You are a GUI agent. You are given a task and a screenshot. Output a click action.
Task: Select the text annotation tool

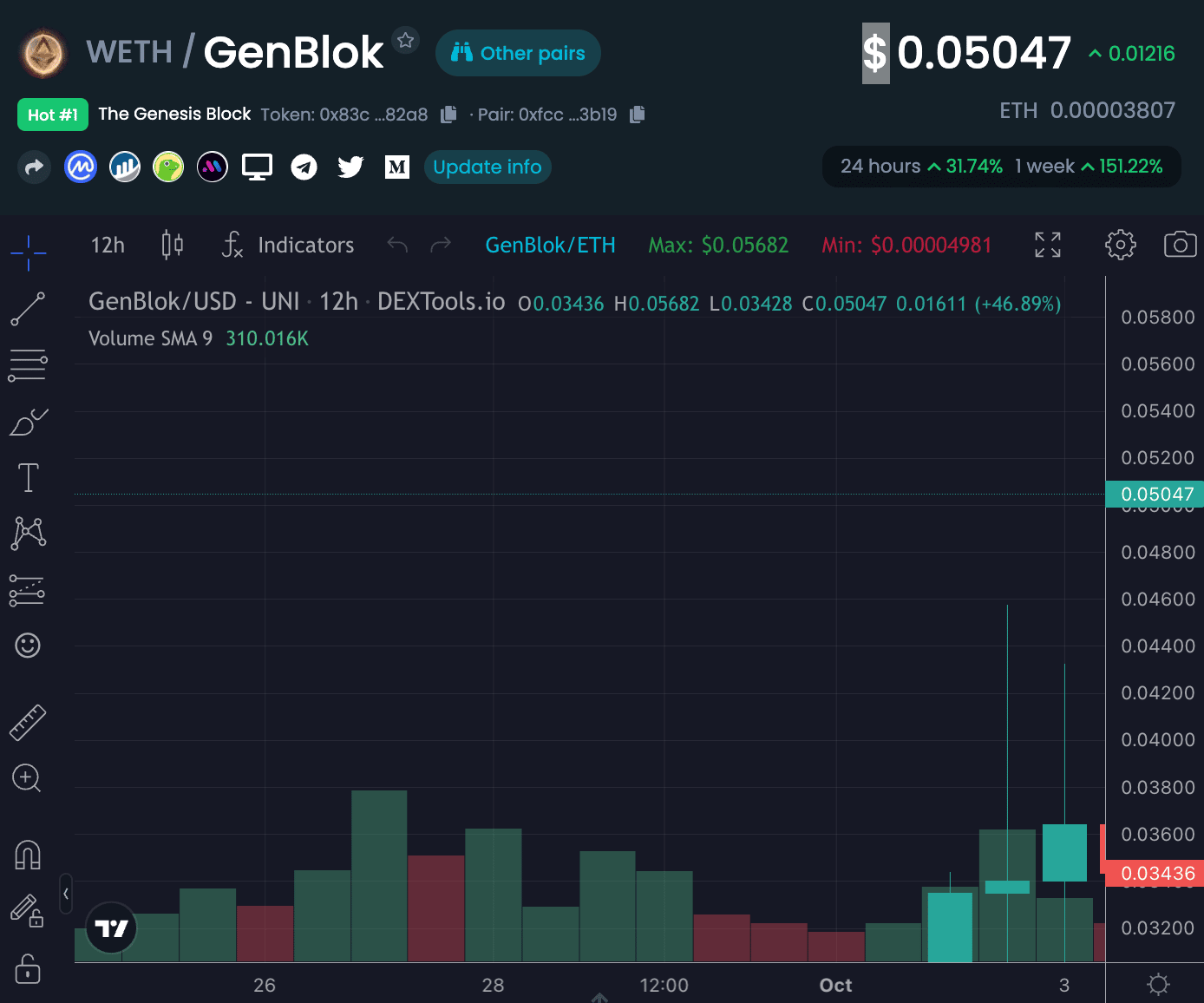pos(28,477)
